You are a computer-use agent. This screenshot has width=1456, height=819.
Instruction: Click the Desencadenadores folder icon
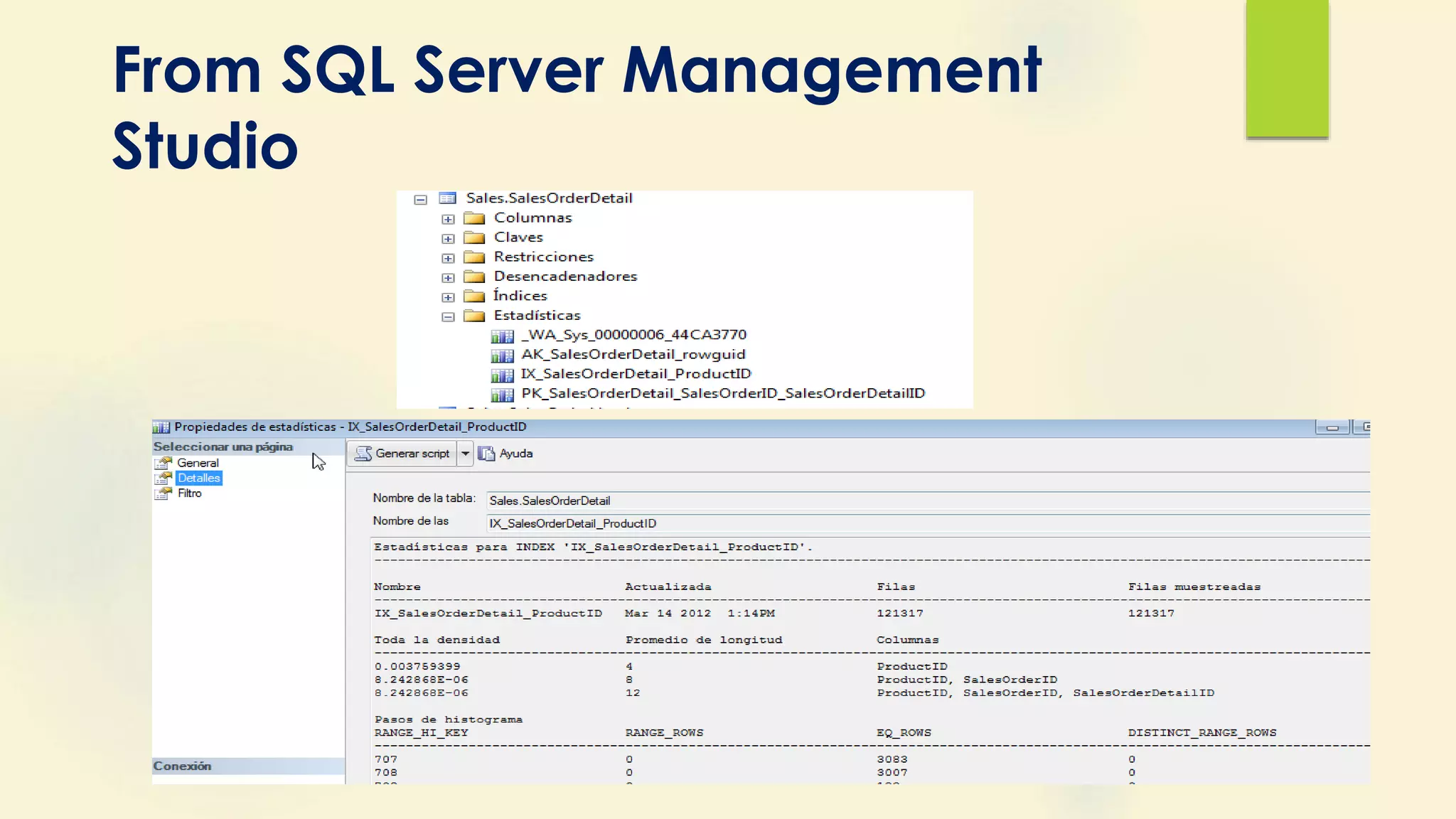(x=474, y=277)
